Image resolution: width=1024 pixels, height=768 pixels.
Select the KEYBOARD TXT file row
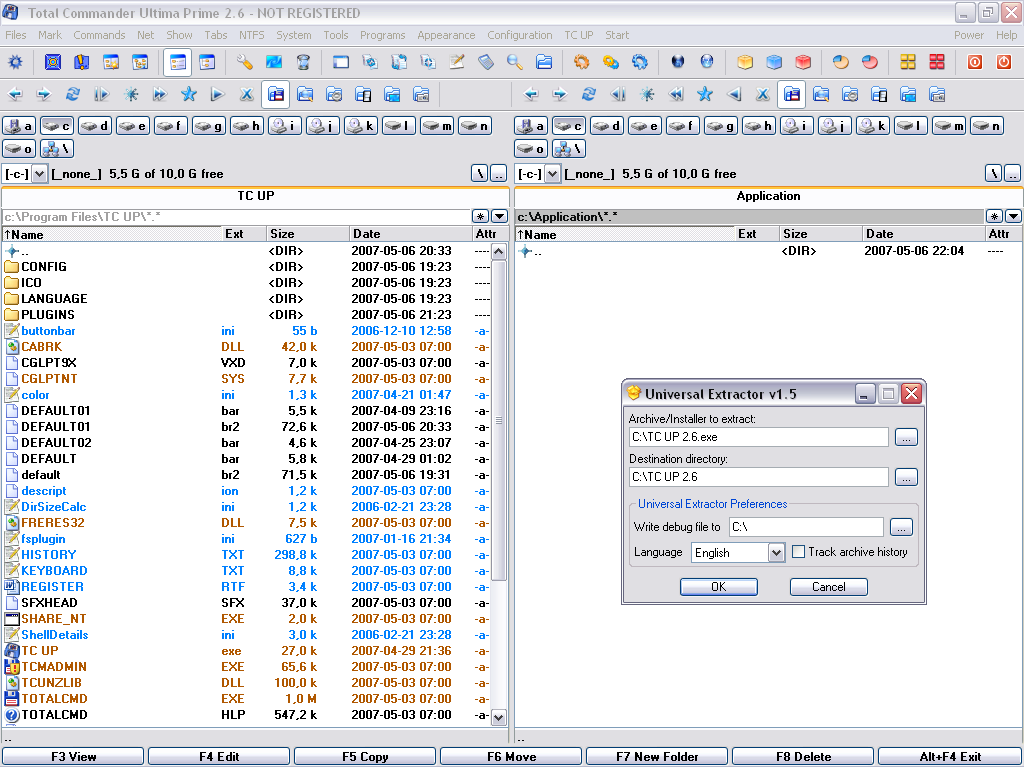247,571
